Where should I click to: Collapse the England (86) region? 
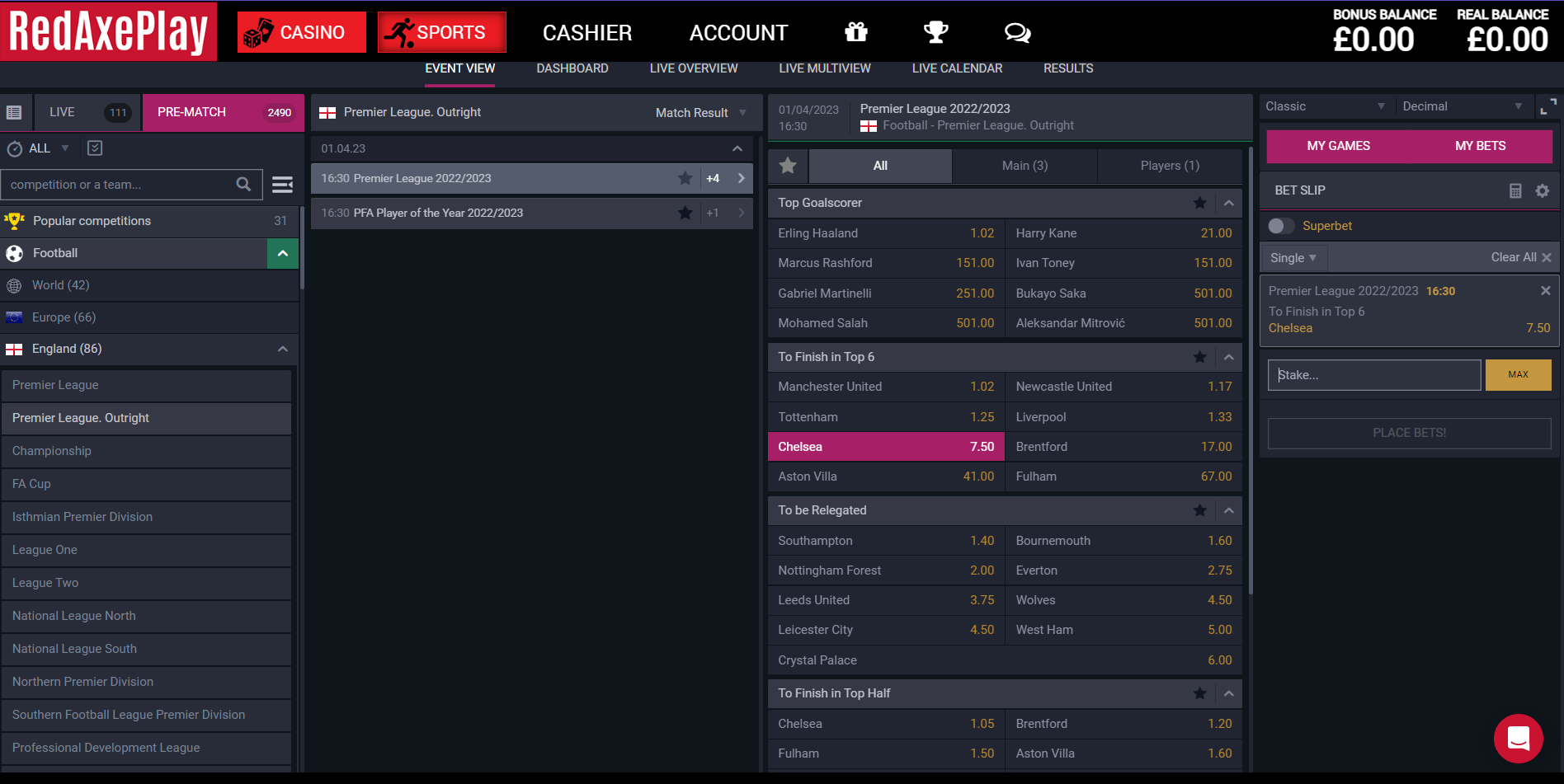(283, 349)
